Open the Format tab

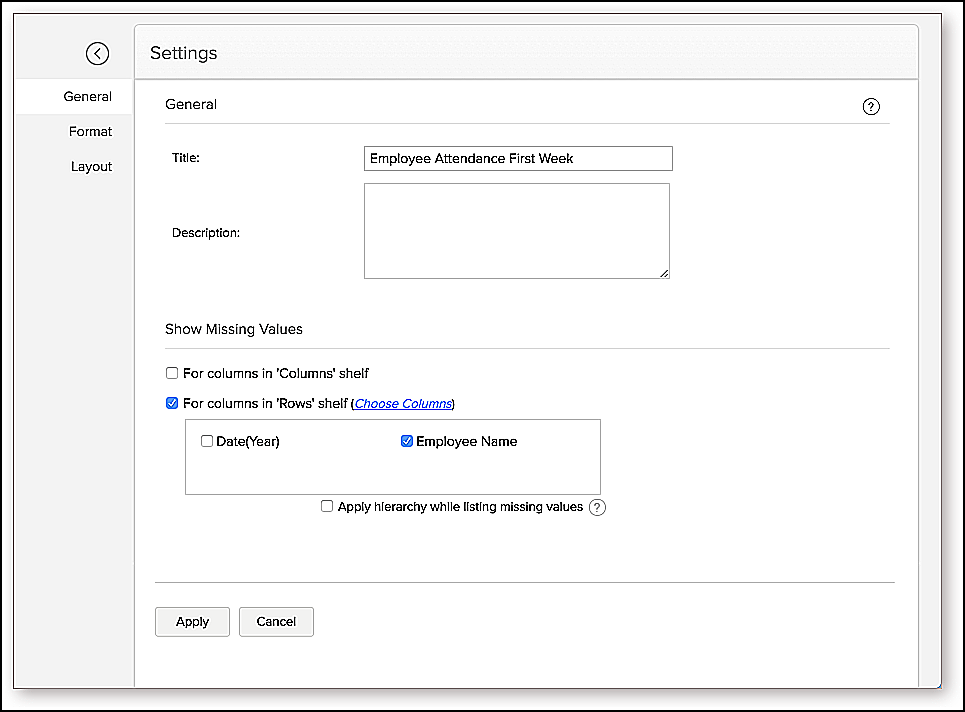point(90,132)
